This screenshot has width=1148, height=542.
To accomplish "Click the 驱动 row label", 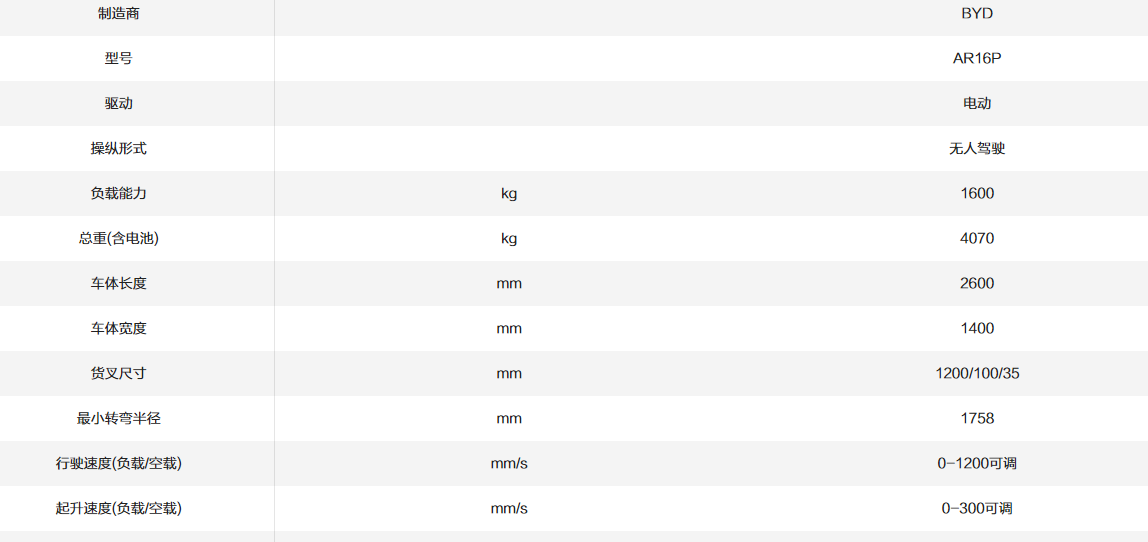I will click(x=119, y=103).
